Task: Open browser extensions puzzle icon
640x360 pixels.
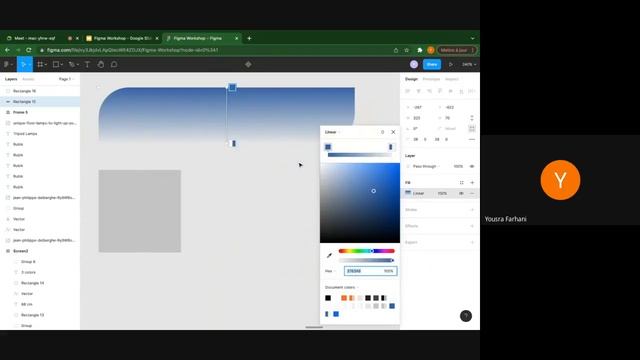Action: pyautogui.click(x=419, y=50)
